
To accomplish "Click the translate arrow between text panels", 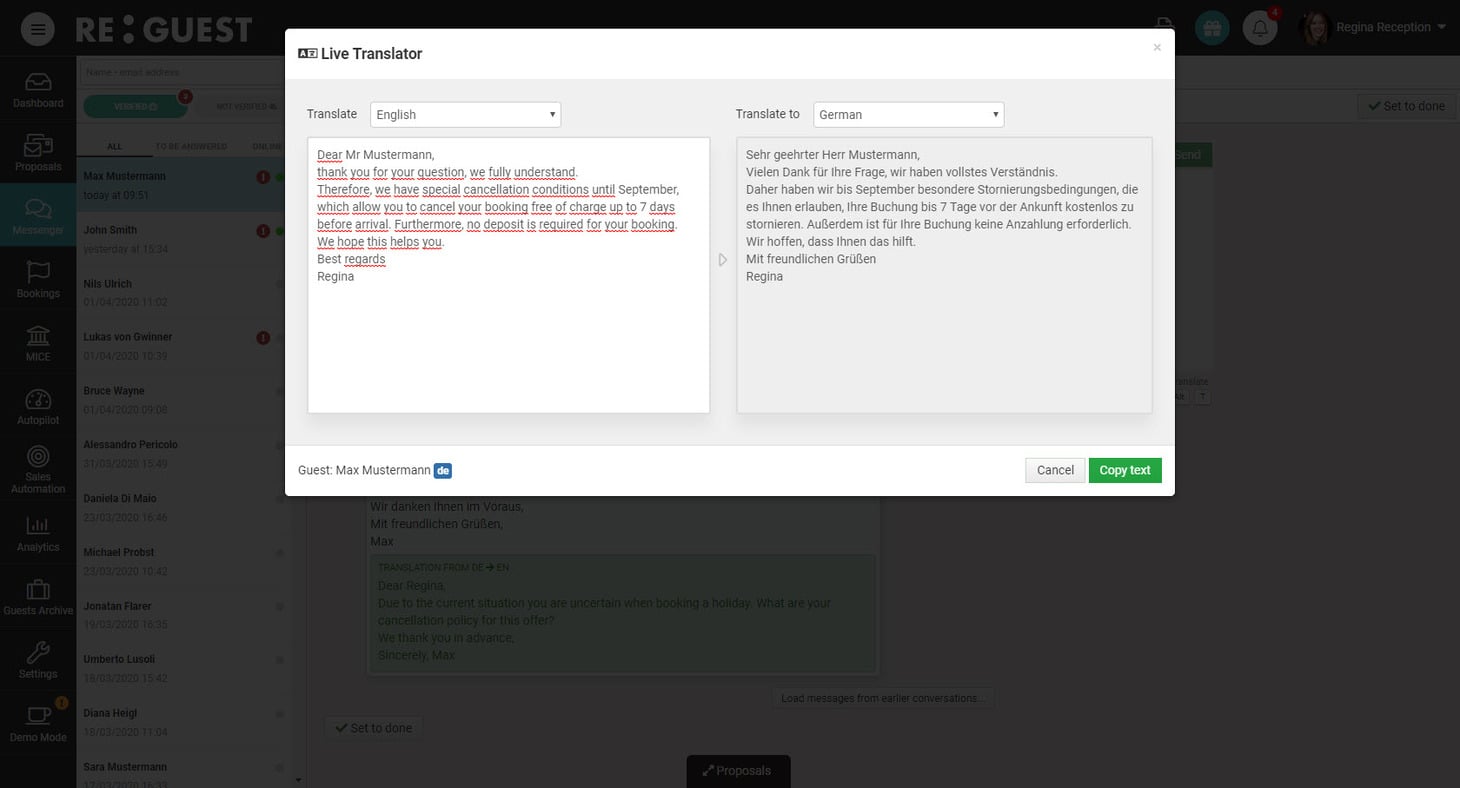I will (723, 260).
